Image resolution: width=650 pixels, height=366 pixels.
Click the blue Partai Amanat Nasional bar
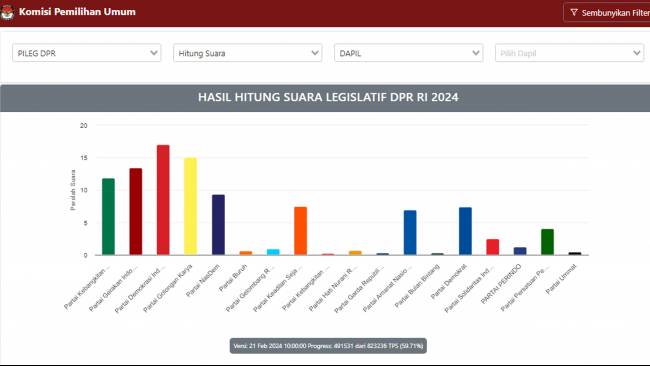[x=410, y=233]
